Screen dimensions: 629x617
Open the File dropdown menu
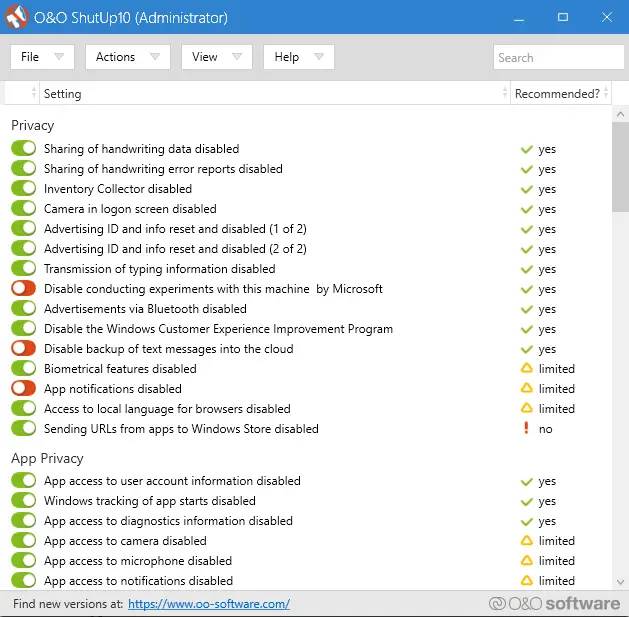tap(42, 57)
